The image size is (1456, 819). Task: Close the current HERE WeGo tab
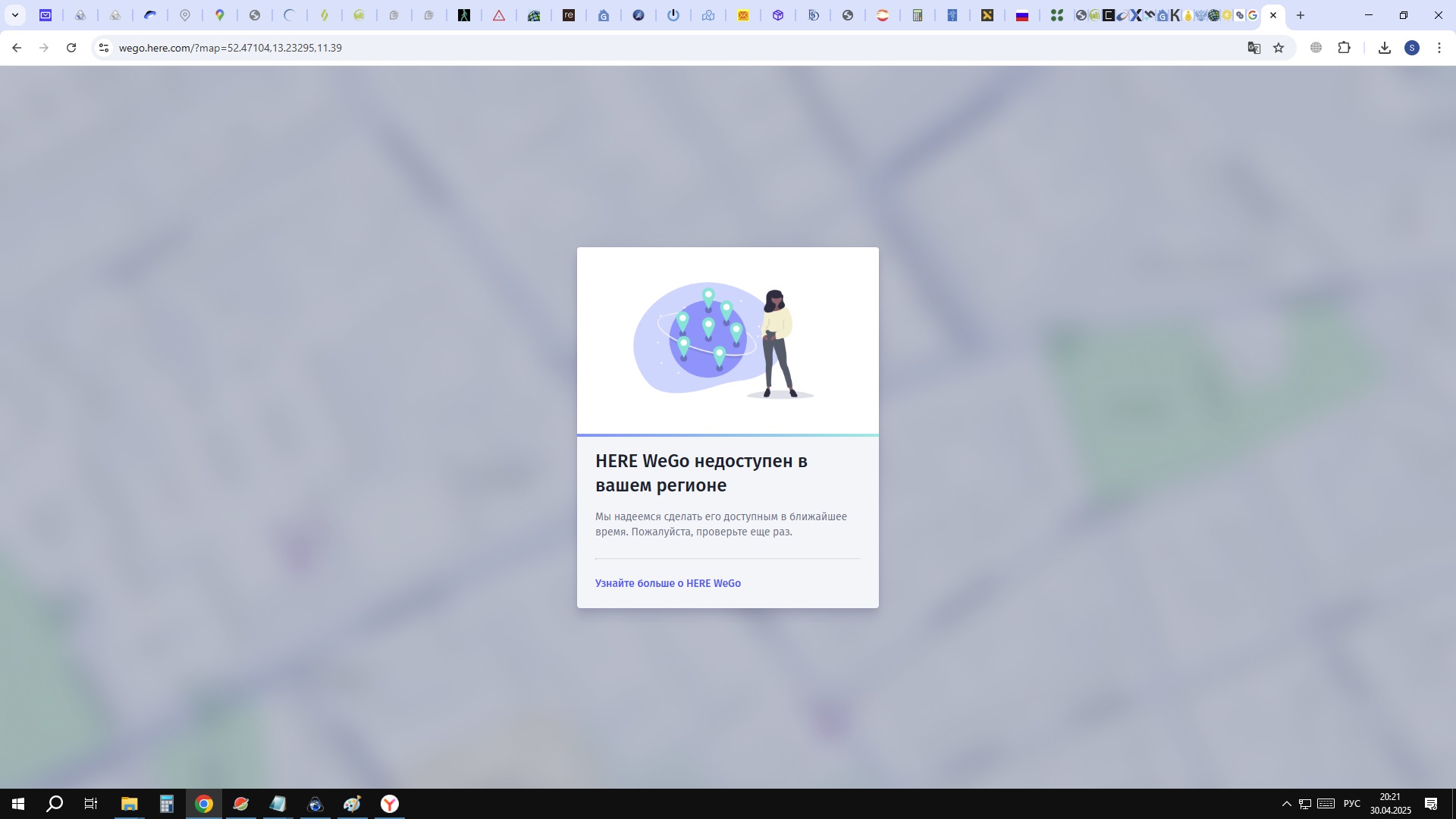coord(1273,15)
